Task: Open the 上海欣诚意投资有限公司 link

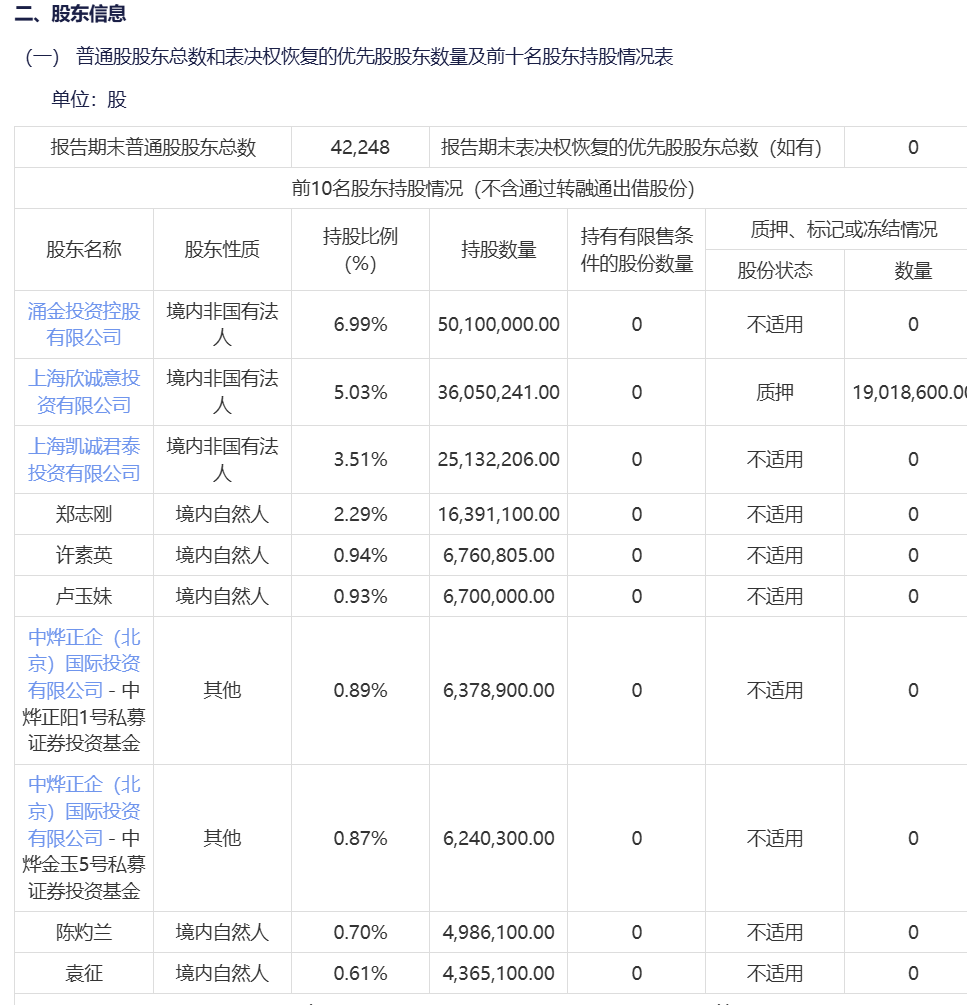Action: point(84,392)
